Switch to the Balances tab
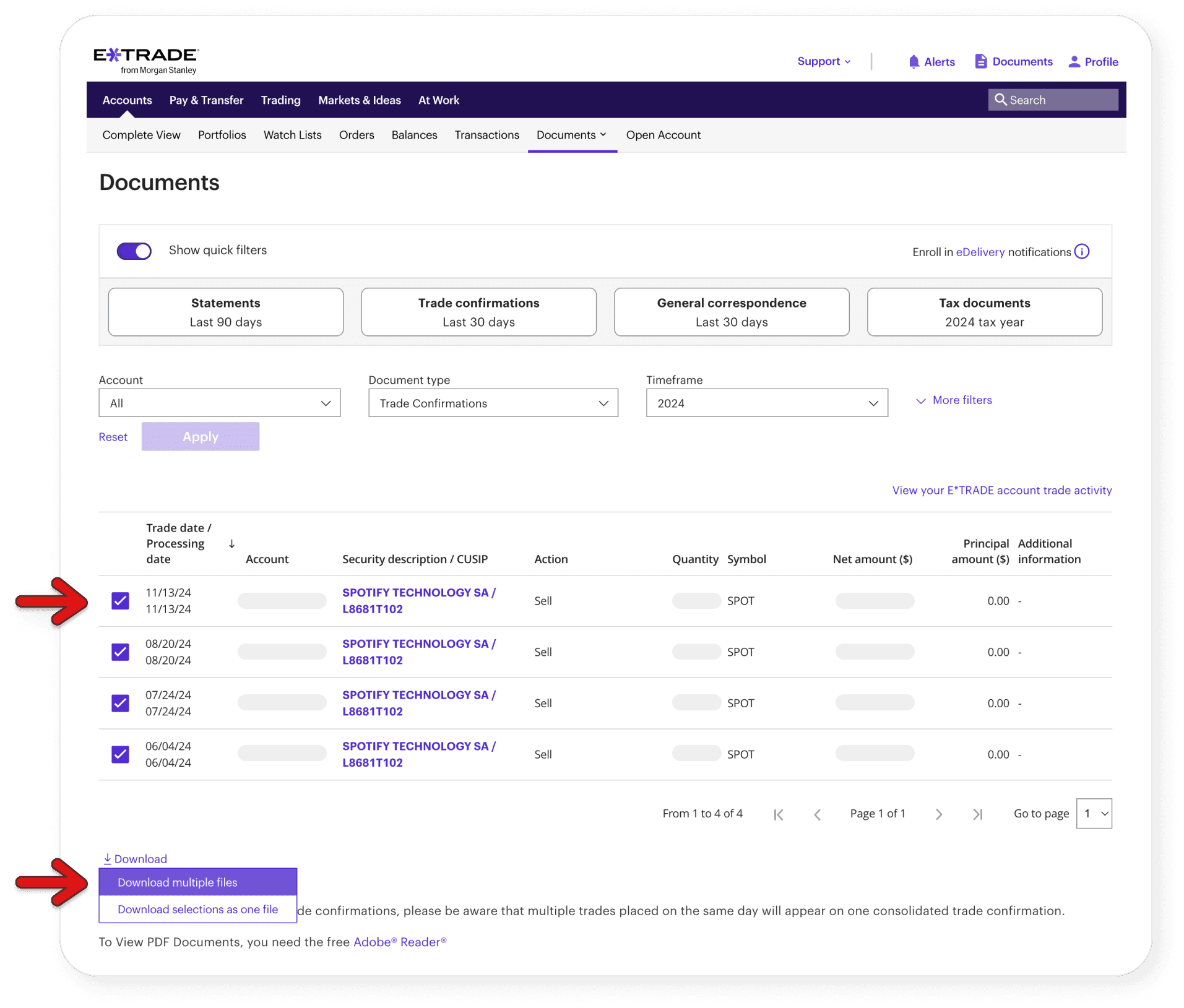Image resolution: width=1184 pixels, height=1008 pixels. pyautogui.click(x=414, y=135)
